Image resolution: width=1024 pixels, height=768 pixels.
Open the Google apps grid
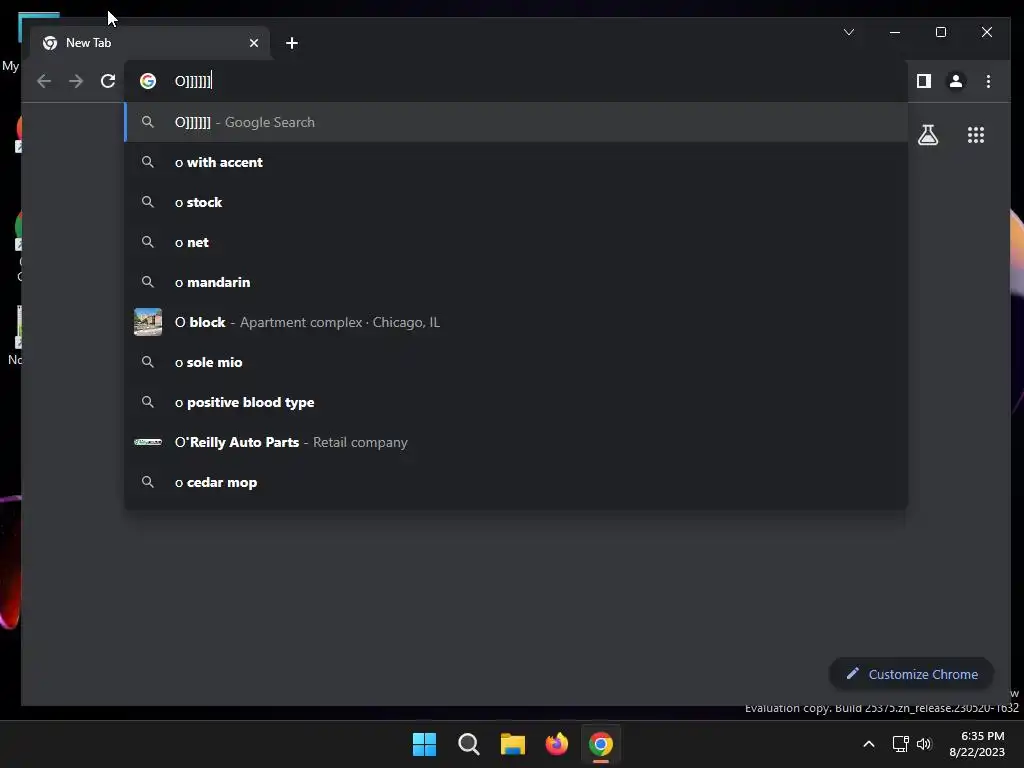(x=976, y=135)
